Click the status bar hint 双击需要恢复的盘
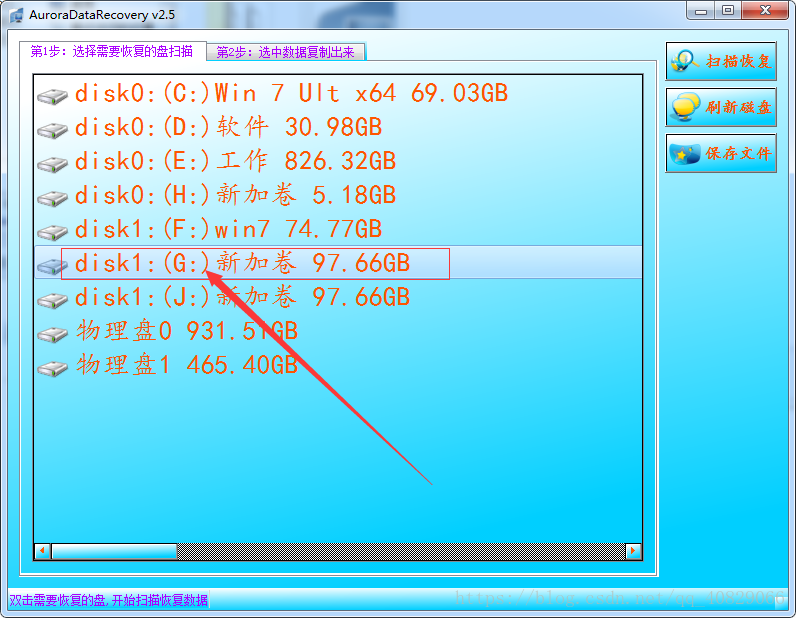The width and height of the screenshot is (796, 618). pos(109,600)
